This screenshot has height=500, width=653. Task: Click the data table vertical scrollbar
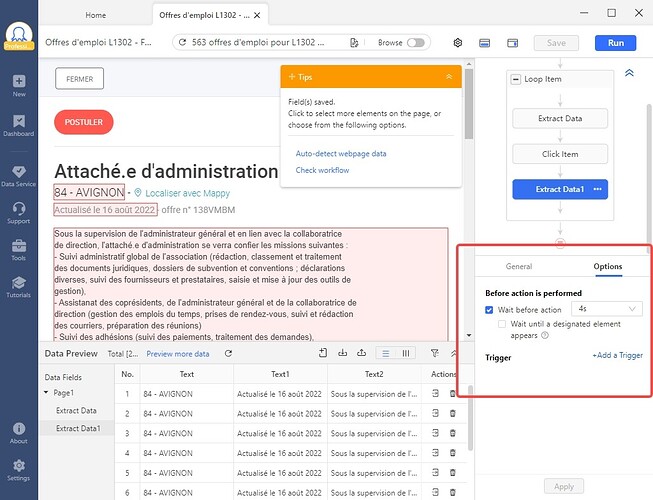[x=471, y=418]
